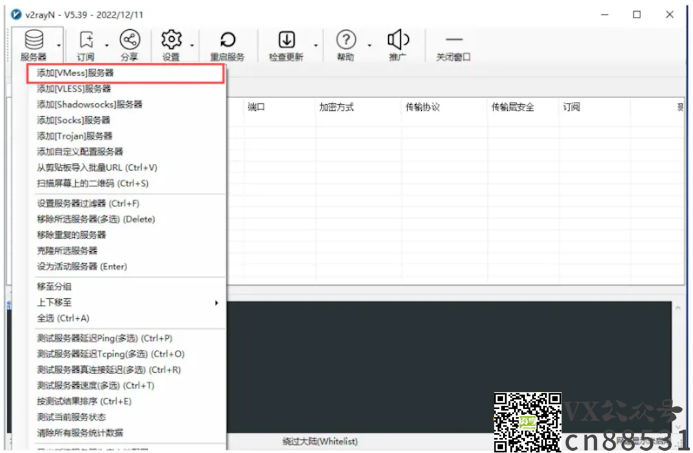Choose 测试服务器真连接延迟(多选) (Ctrl+R)

[x=109, y=370]
